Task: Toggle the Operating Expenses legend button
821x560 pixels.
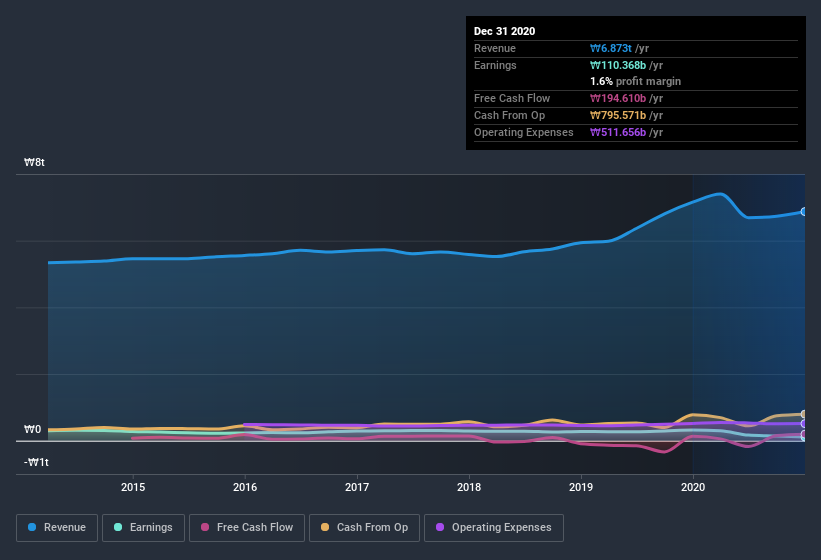Action: tap(494, 528)
